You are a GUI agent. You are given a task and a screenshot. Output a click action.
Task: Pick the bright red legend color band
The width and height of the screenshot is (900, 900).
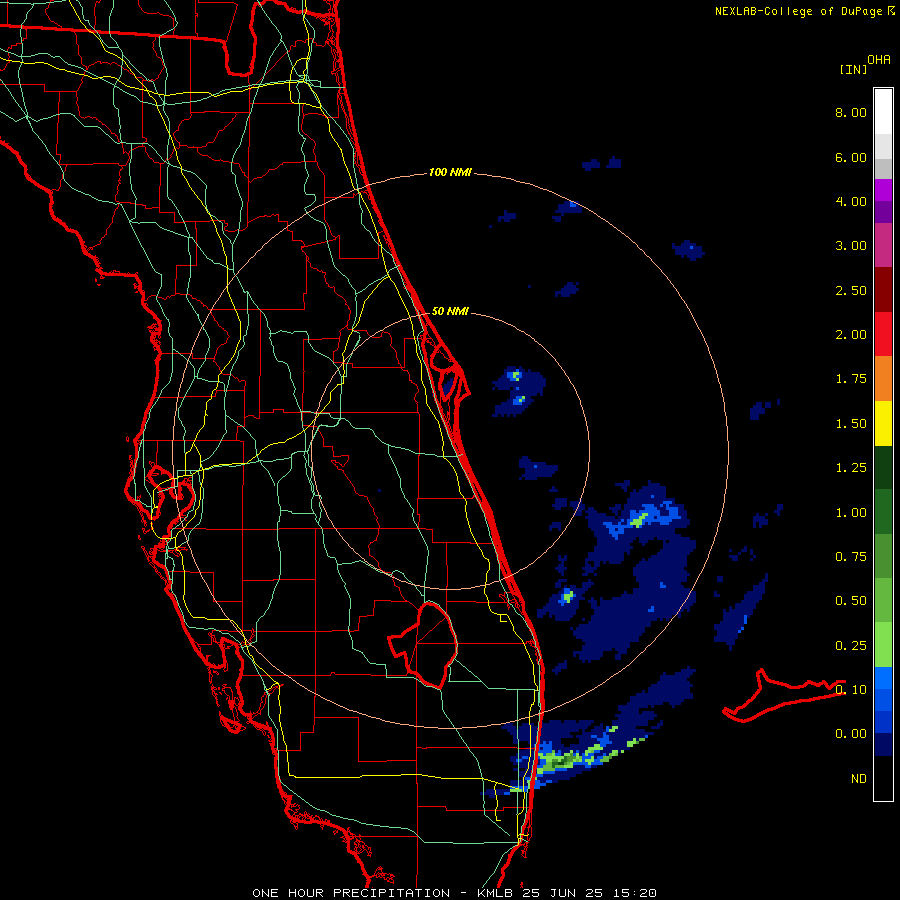coord(883,334)
